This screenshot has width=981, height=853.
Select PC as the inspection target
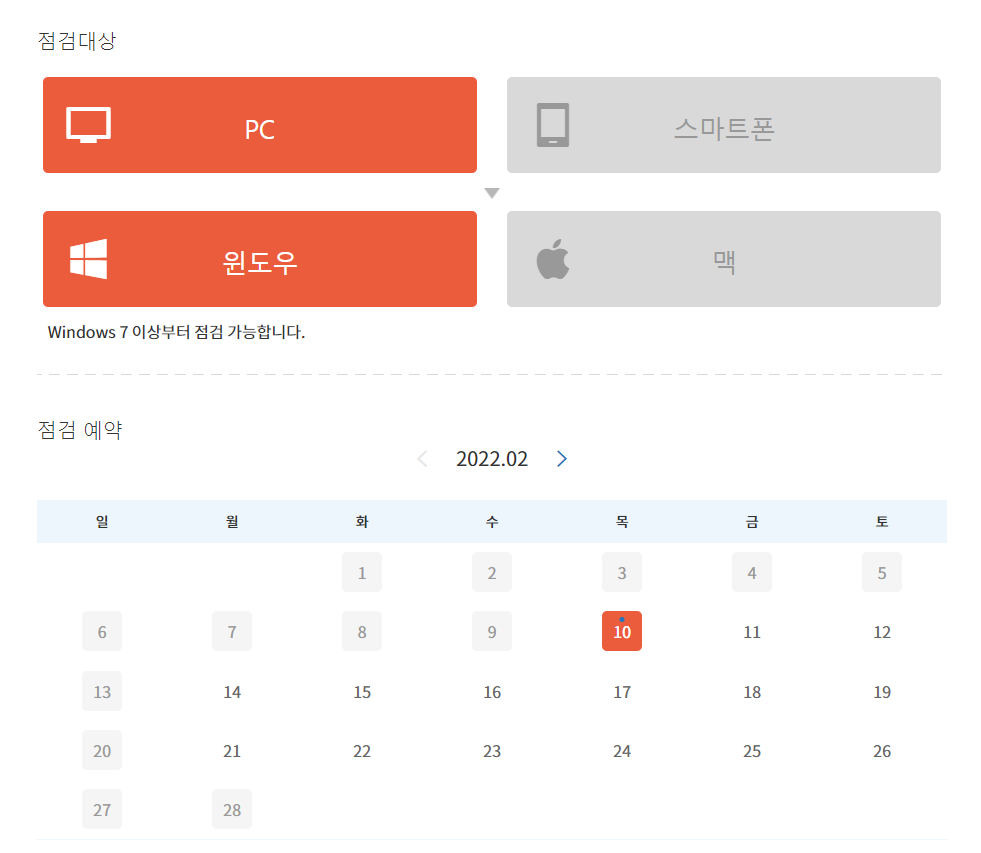pos(259,124)
